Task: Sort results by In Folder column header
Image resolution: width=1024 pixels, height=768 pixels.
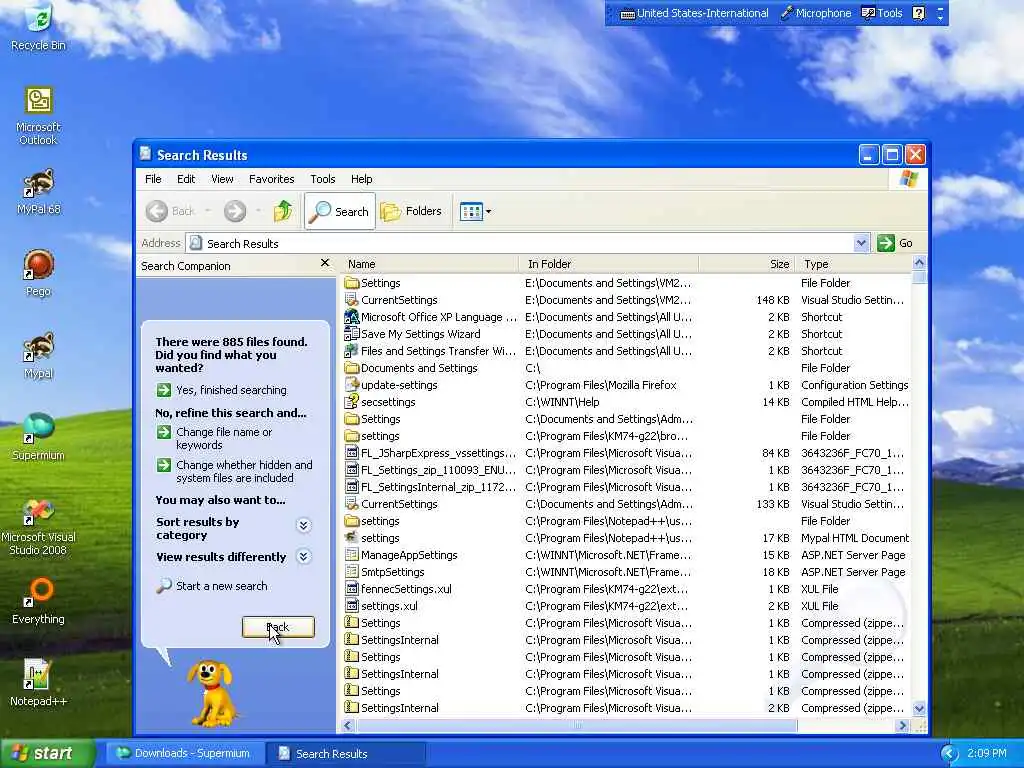Action: (609, 264)
